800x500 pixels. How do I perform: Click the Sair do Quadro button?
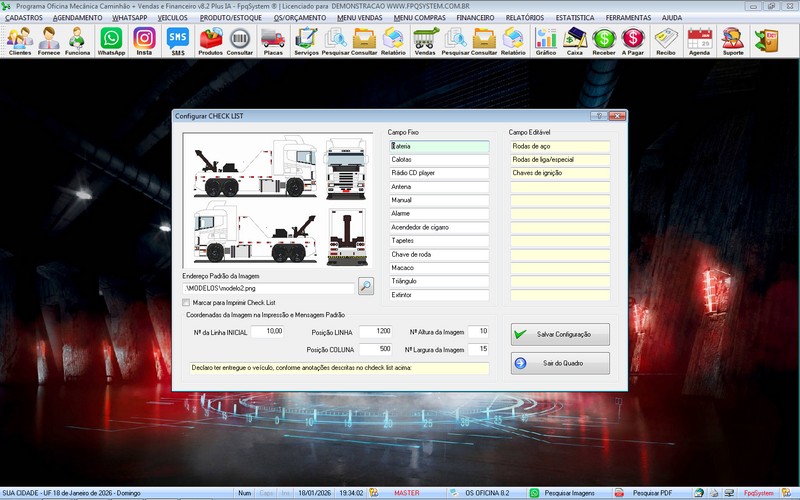pos(560,363)
